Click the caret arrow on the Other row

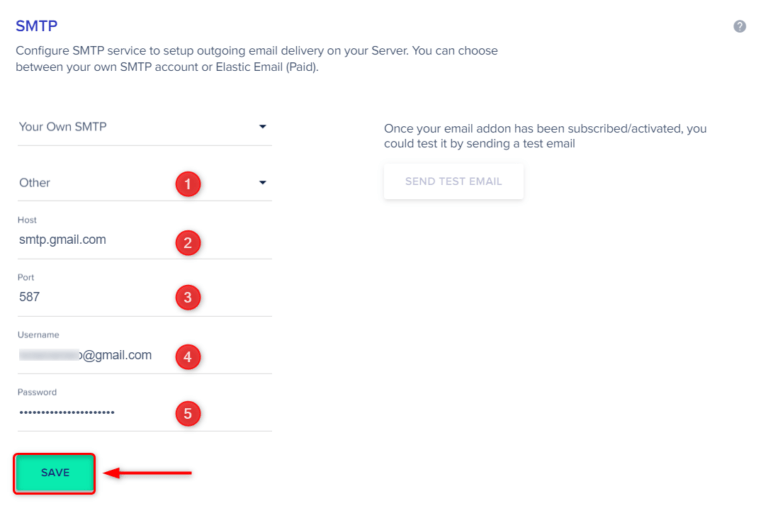(263, 183)
